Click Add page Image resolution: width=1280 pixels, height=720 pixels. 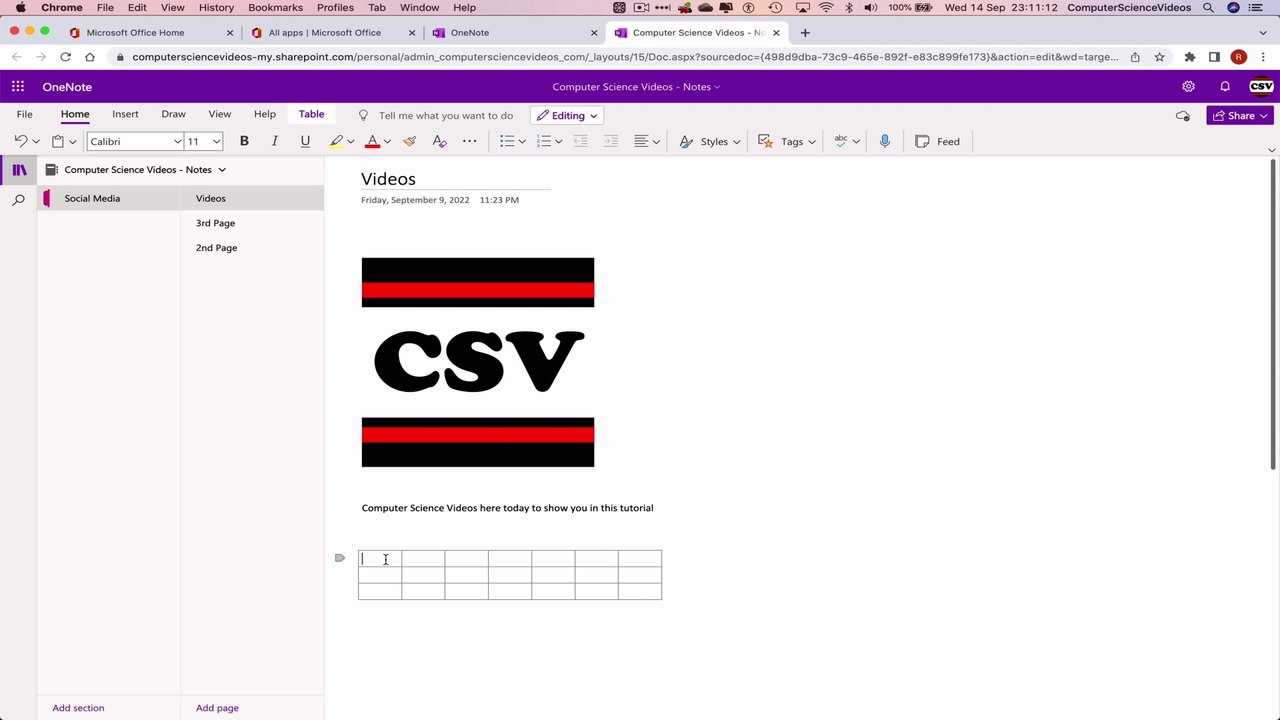tap(217, 708)
